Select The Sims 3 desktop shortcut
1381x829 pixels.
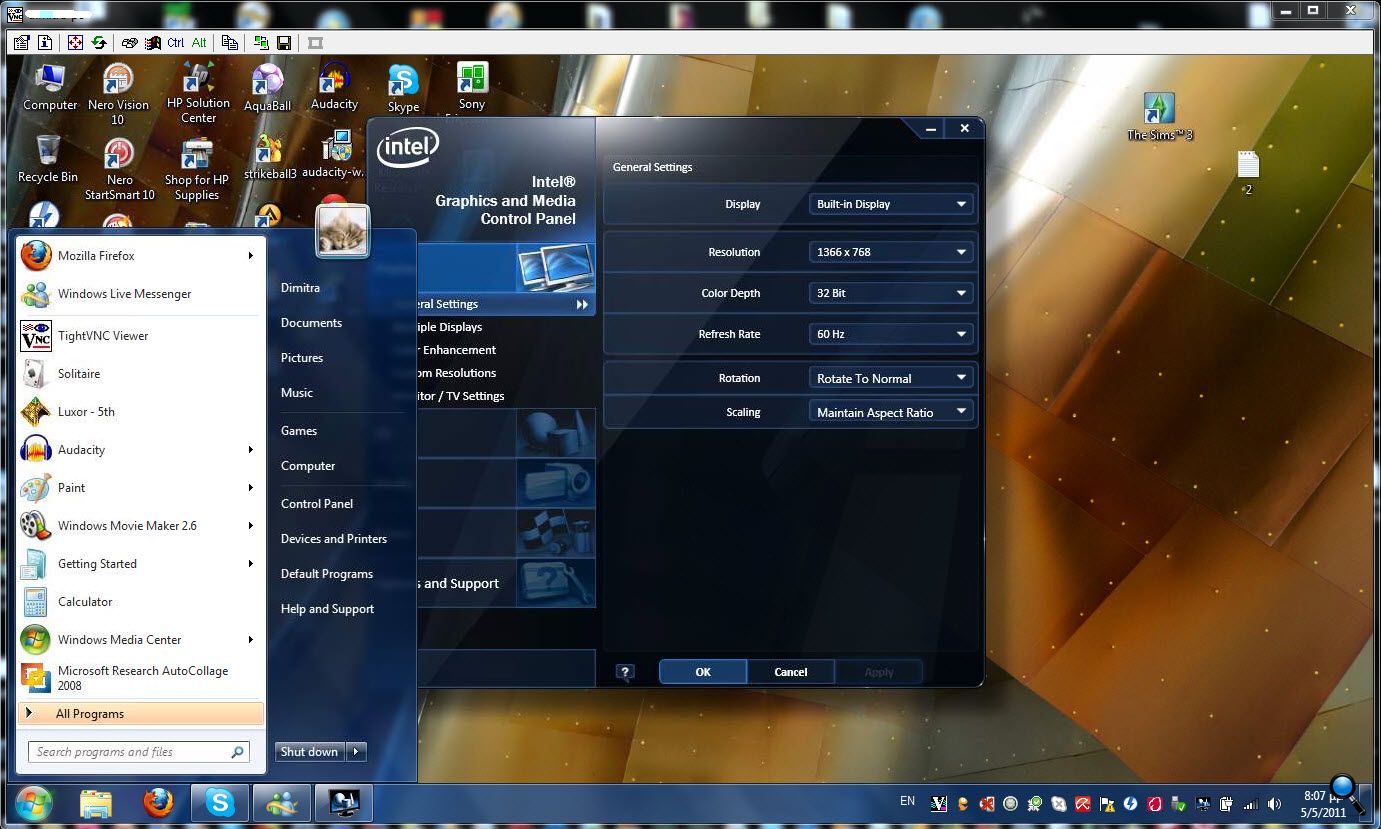[x=1160, y=116]
